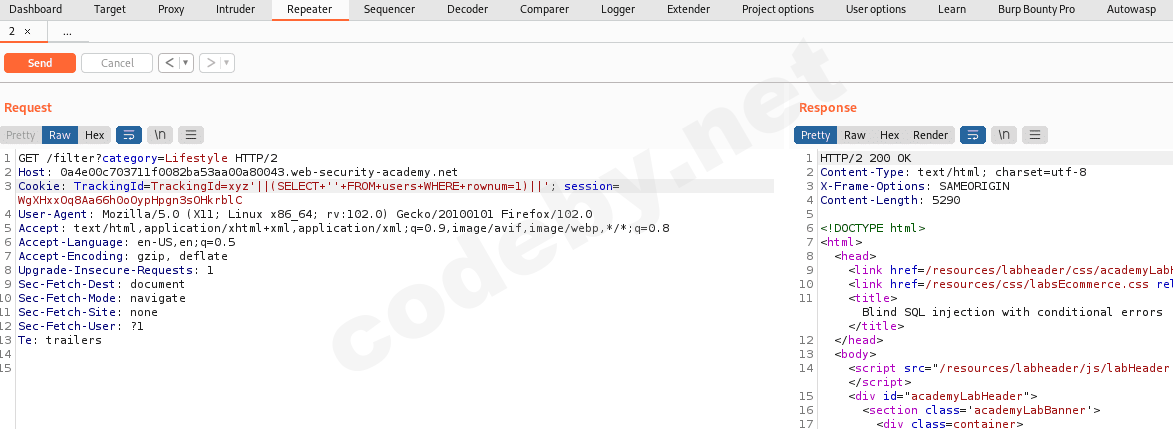
Task: Toggle show non-printable \n in Request panel
Action: point(160,135)
